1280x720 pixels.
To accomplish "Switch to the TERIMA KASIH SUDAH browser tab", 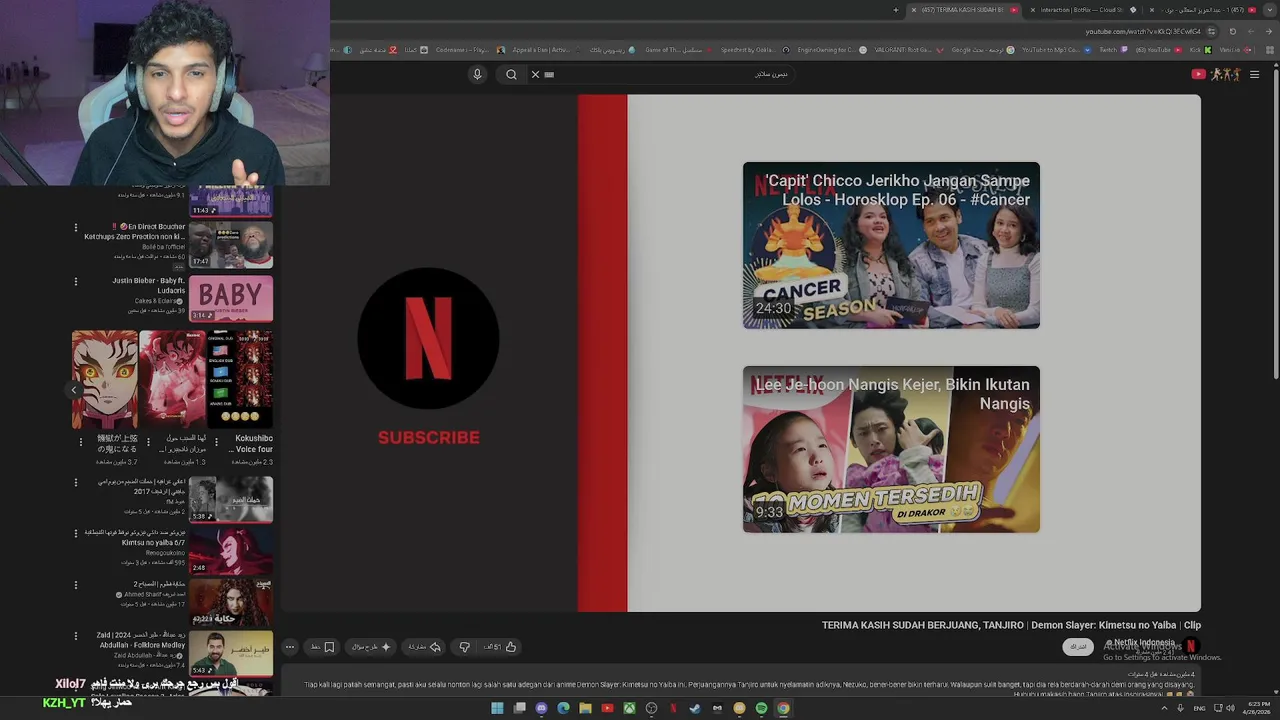I will [965, 10].
